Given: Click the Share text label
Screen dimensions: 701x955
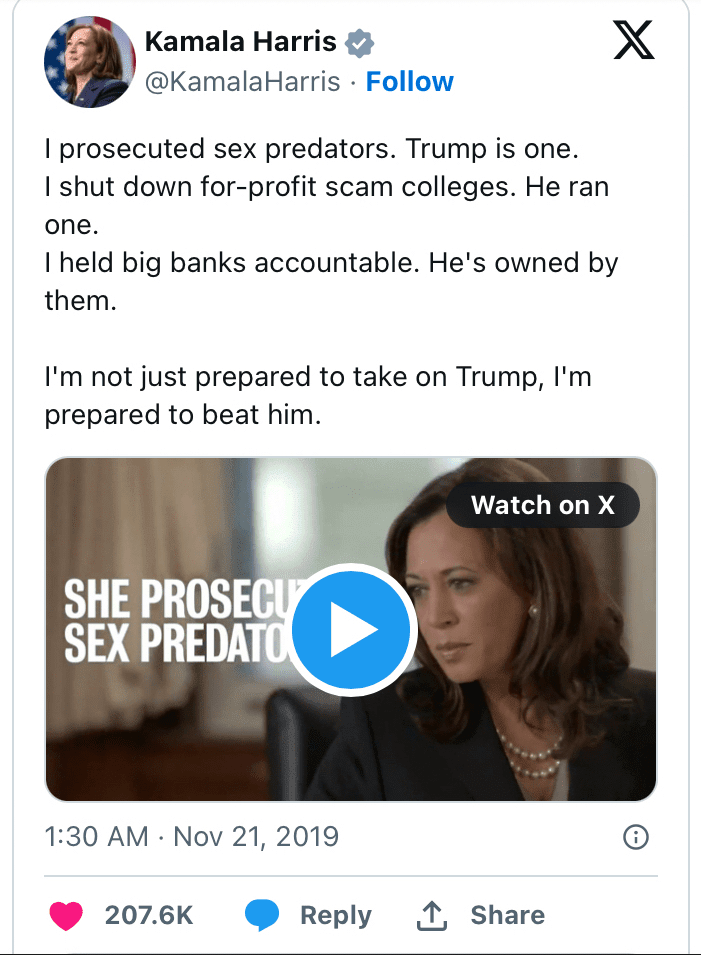Looking at the screenshot, I should click(x=508, y=915).
